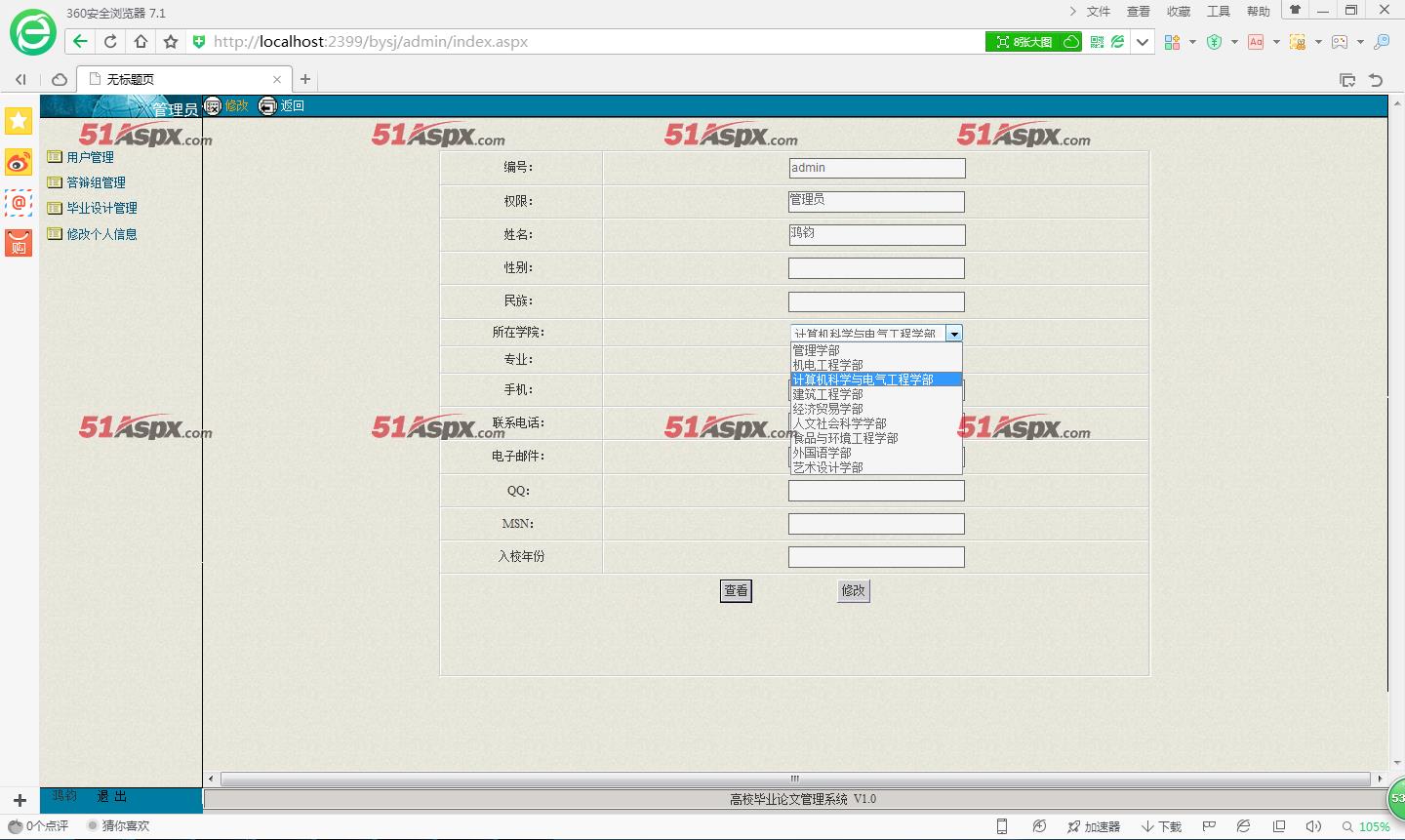
Task: Open the 帮助 menu
Action: pos(1259,12)
